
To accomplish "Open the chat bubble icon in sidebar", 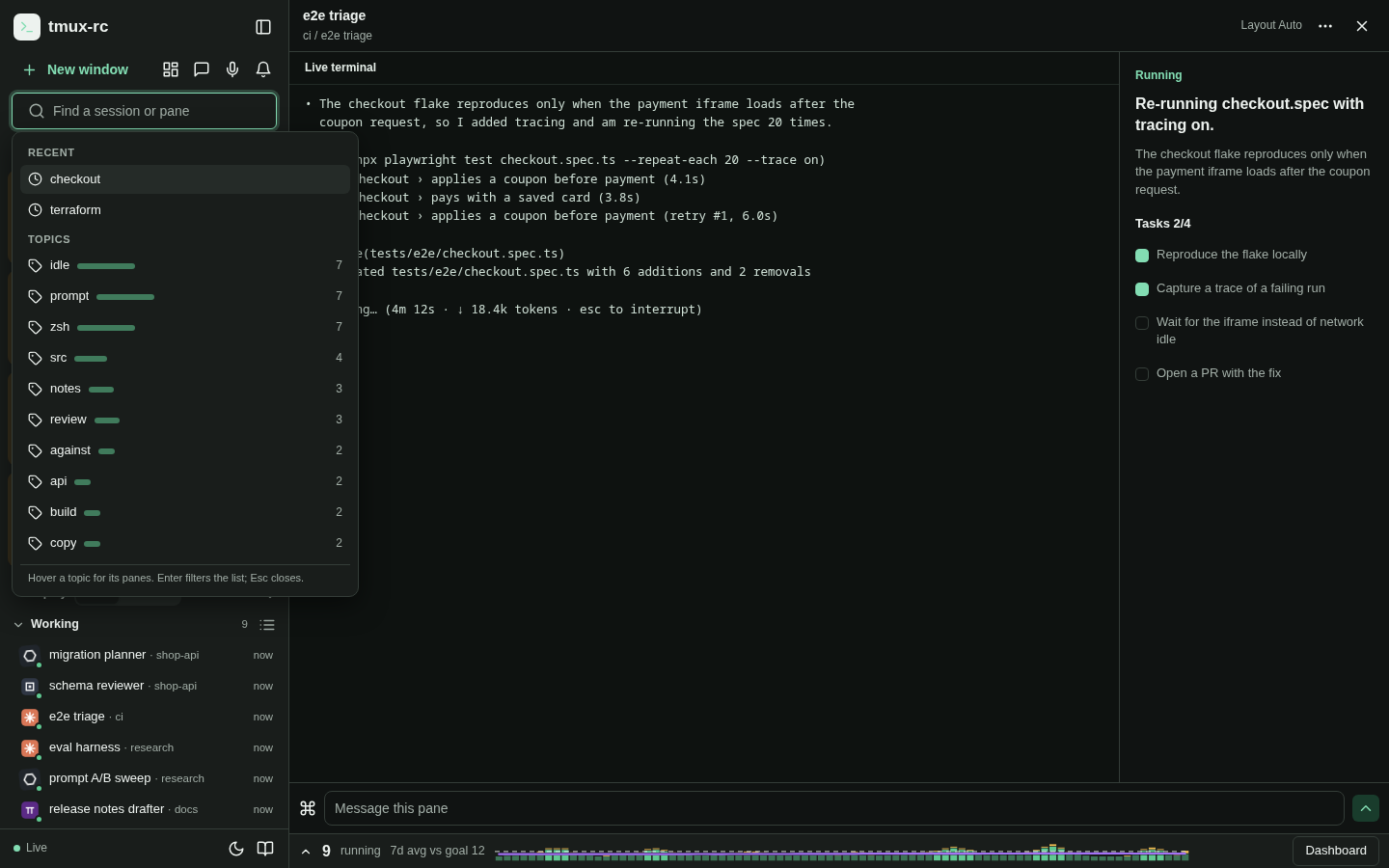I will (202, 69).
